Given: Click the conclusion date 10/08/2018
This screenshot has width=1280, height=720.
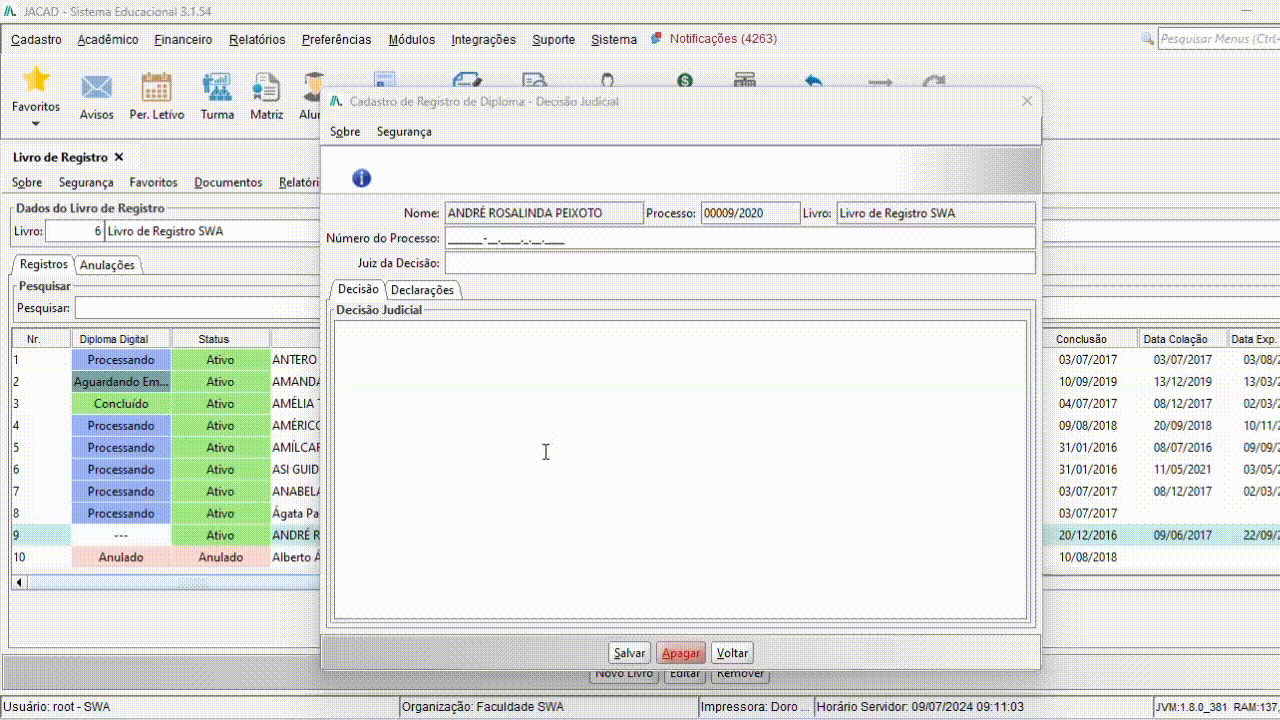Looking at the screenshot, I should point(1087,558).
